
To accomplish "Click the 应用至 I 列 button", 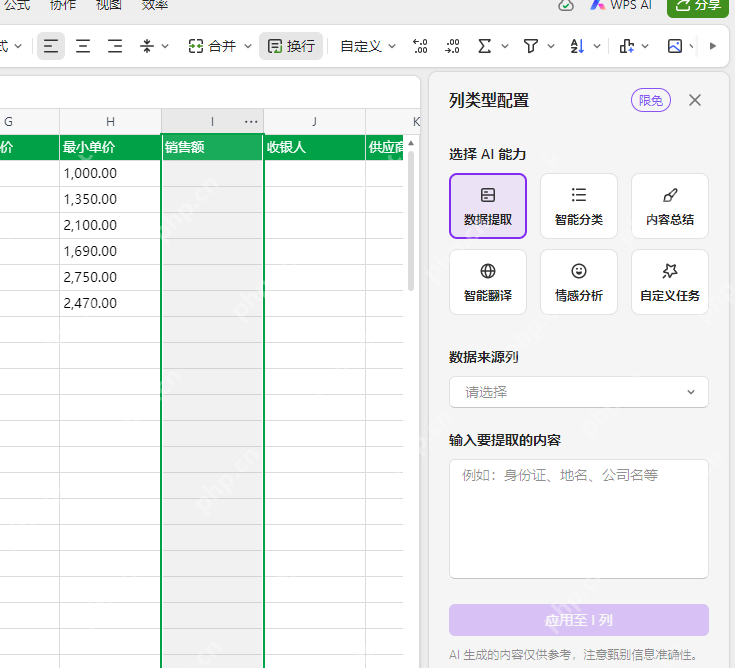I will tap(578, 620).
